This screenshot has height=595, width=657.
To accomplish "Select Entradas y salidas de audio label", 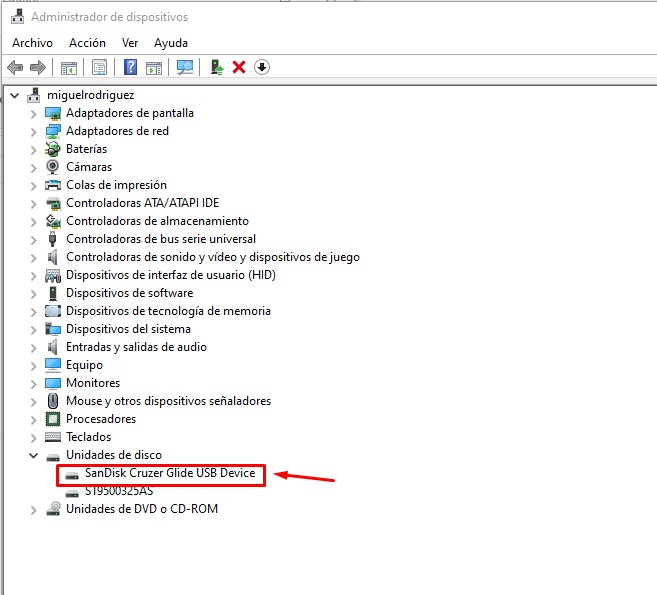I will 136,347.
